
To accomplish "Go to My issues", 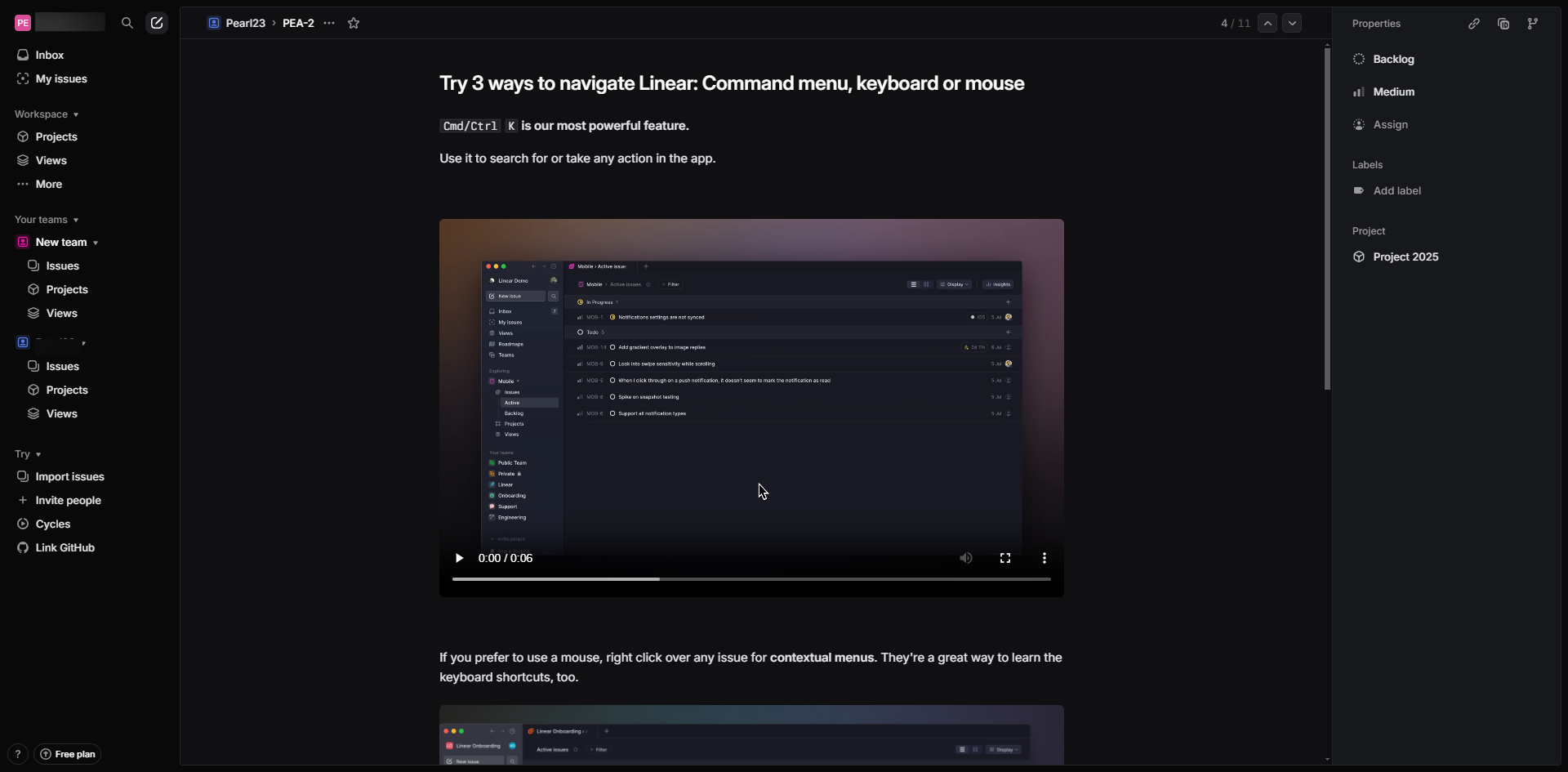I will (x=60, y=78).
